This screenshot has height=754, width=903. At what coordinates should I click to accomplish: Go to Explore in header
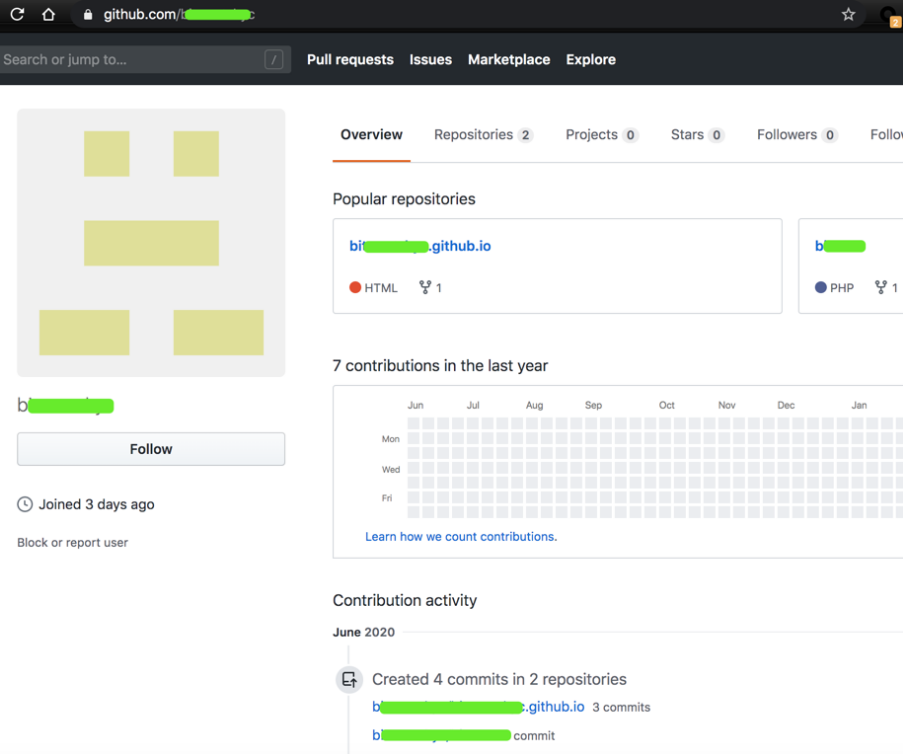[x=590, y=60]
